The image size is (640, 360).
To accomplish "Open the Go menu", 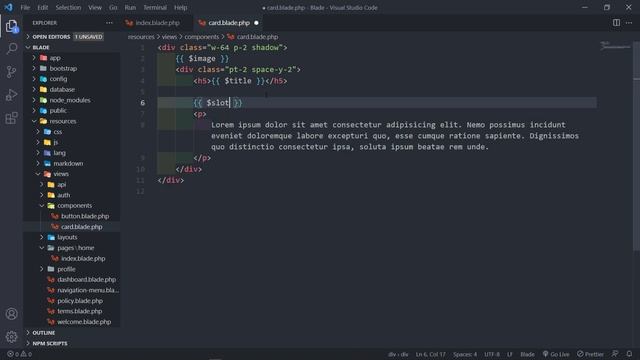I will tap(113, 7).
